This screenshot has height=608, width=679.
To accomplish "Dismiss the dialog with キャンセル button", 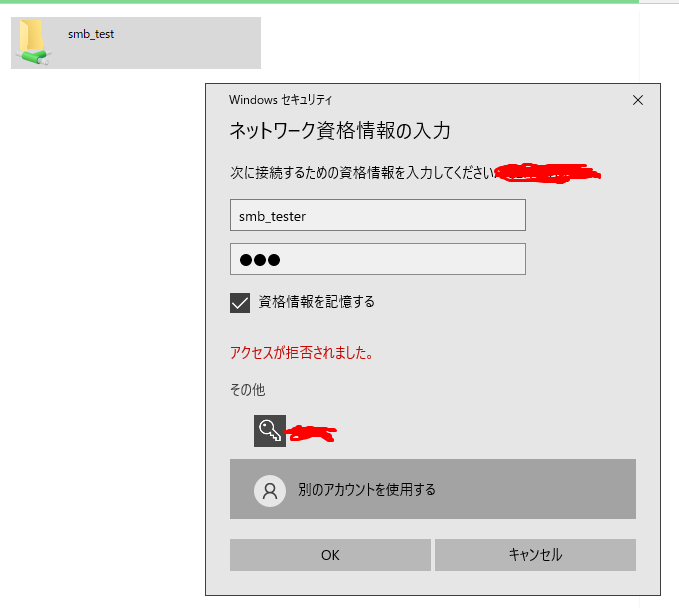I will pos(535,555).
